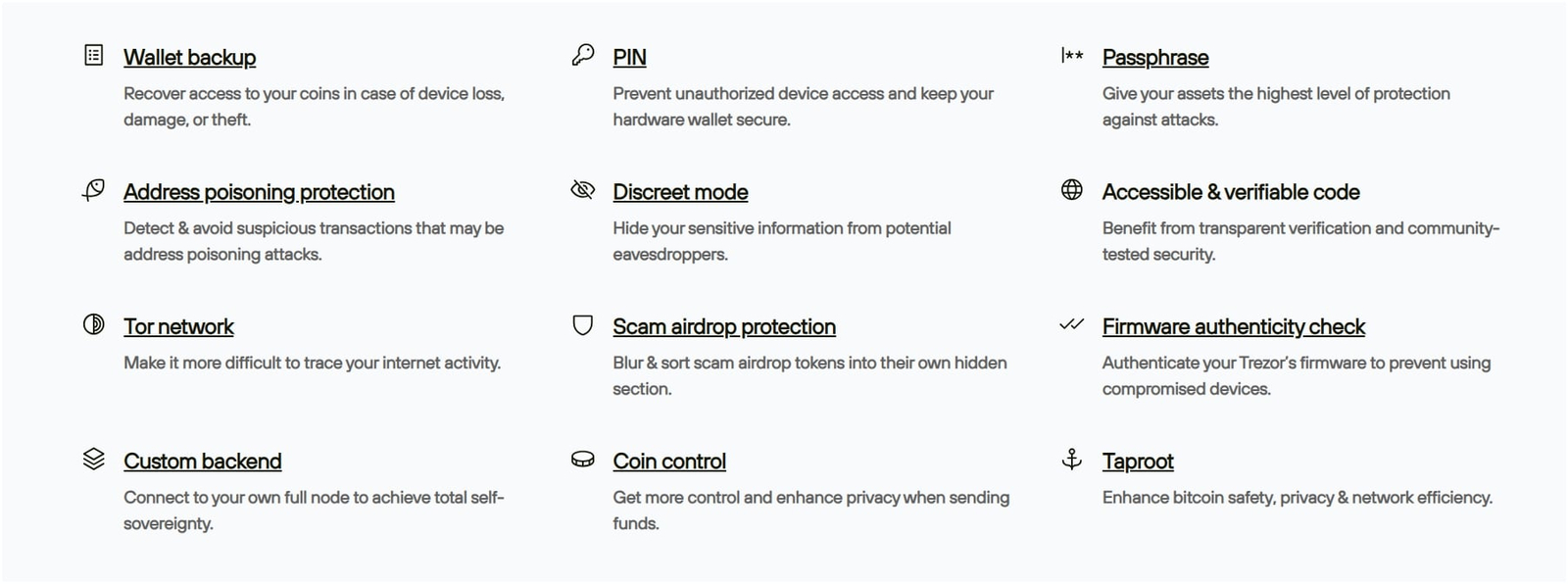Click the globe icon beside Accessible & verifiable code
This screenshot has width=1568, height=584.
pos(1072,189)
